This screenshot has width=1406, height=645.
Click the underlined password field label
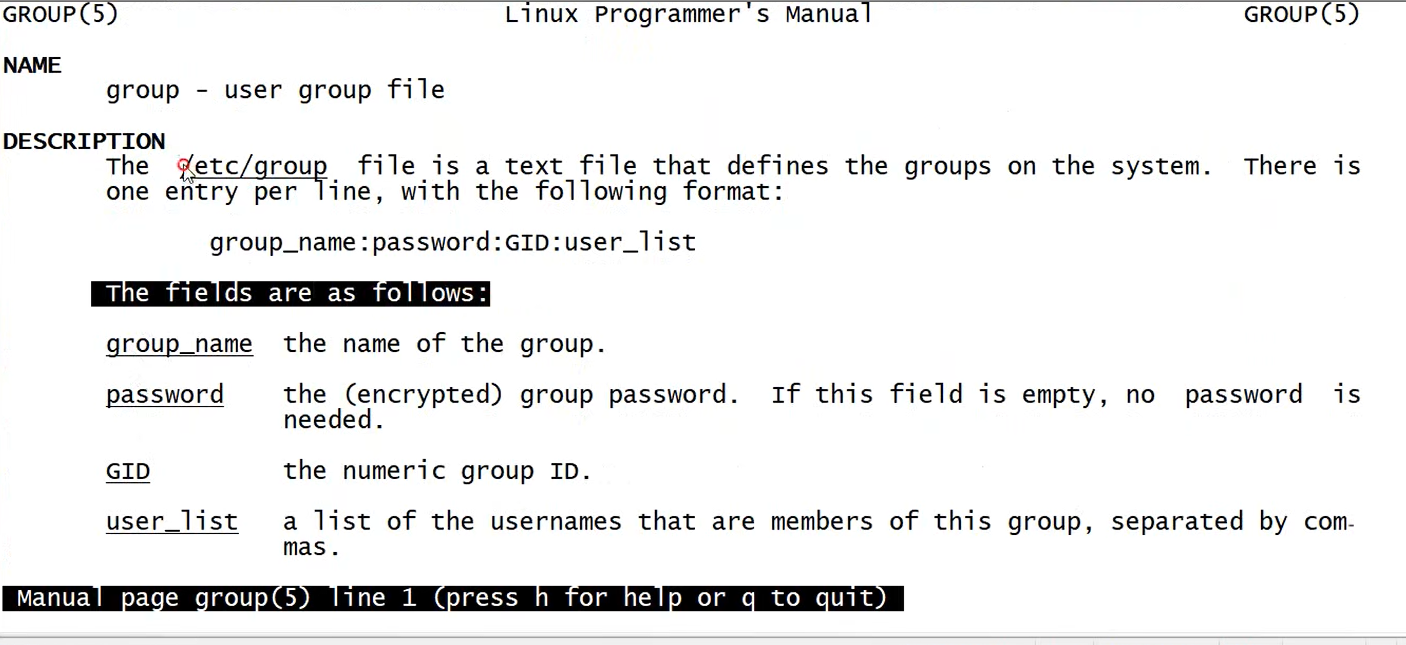[165, 395]
